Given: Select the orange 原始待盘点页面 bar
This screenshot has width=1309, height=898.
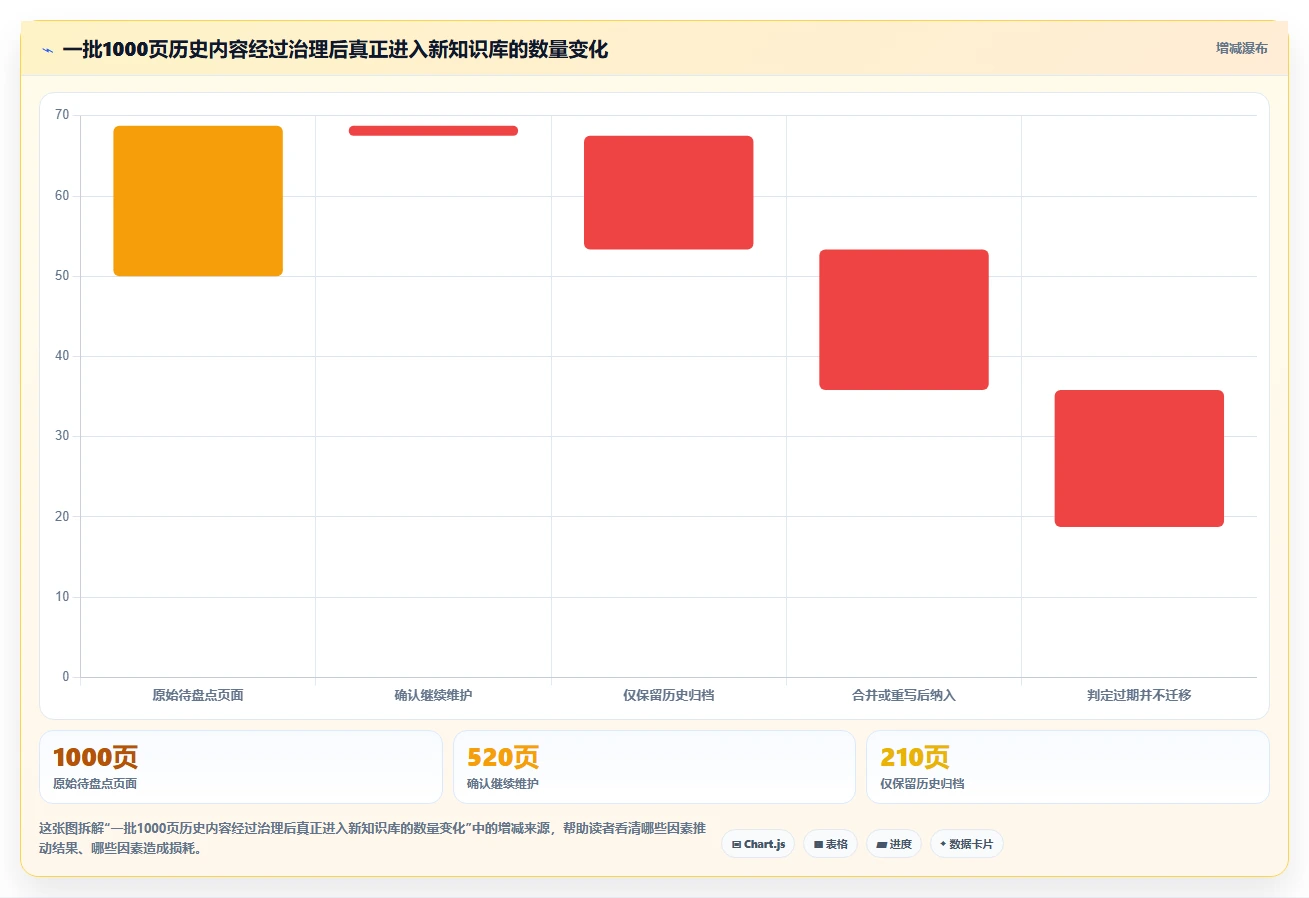Looking at the screenshot, I should click(198, 201).
